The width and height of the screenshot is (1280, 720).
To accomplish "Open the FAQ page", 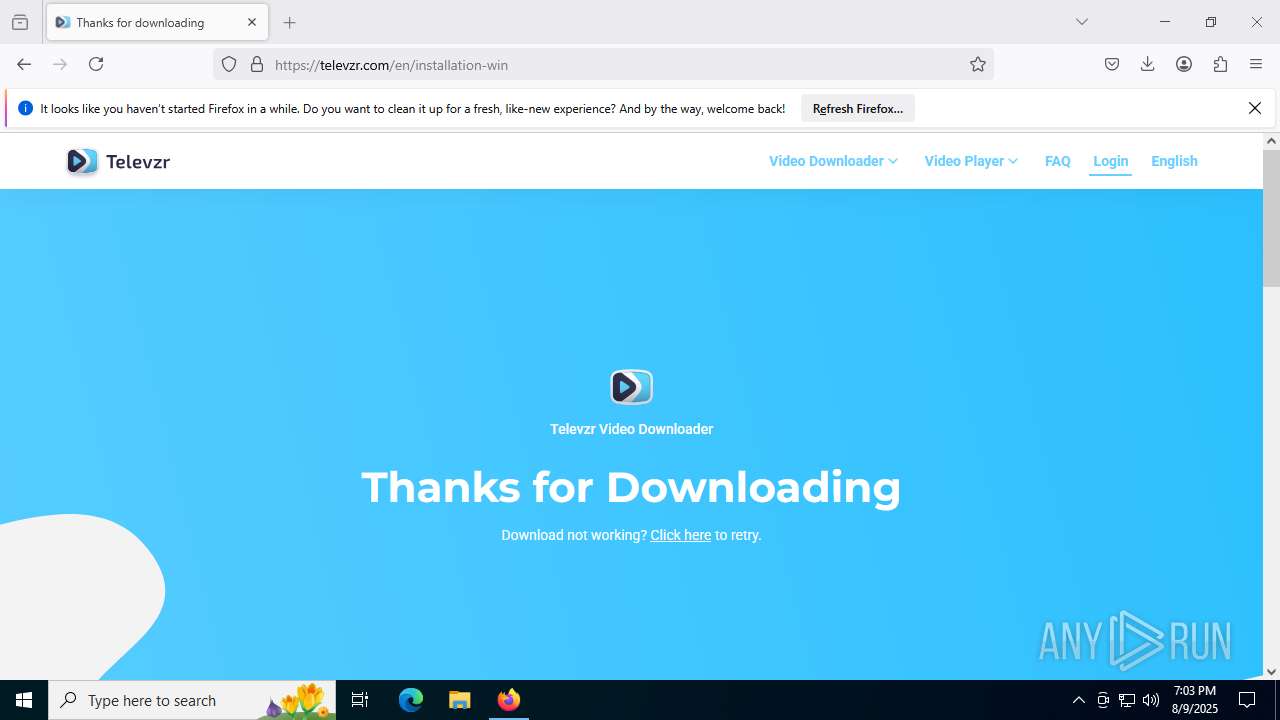I will 1058,161.
